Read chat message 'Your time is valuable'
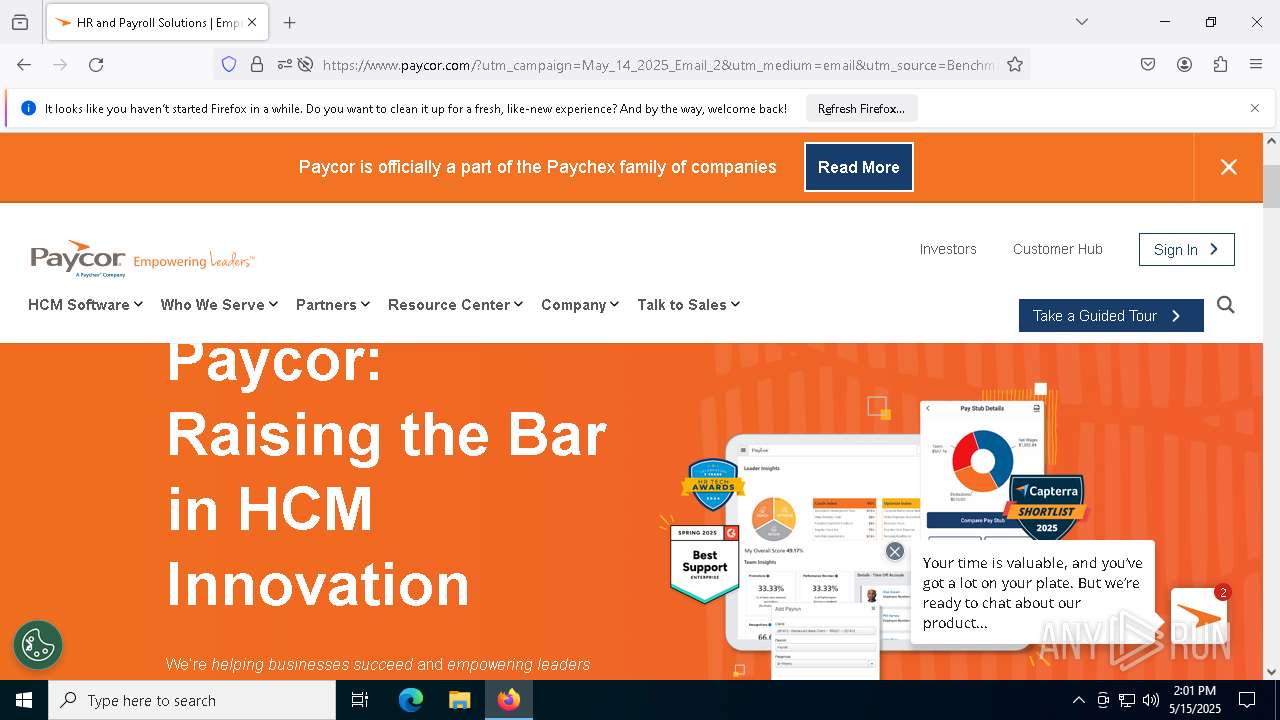The image size is (1280, 720). coord(1033,593)
